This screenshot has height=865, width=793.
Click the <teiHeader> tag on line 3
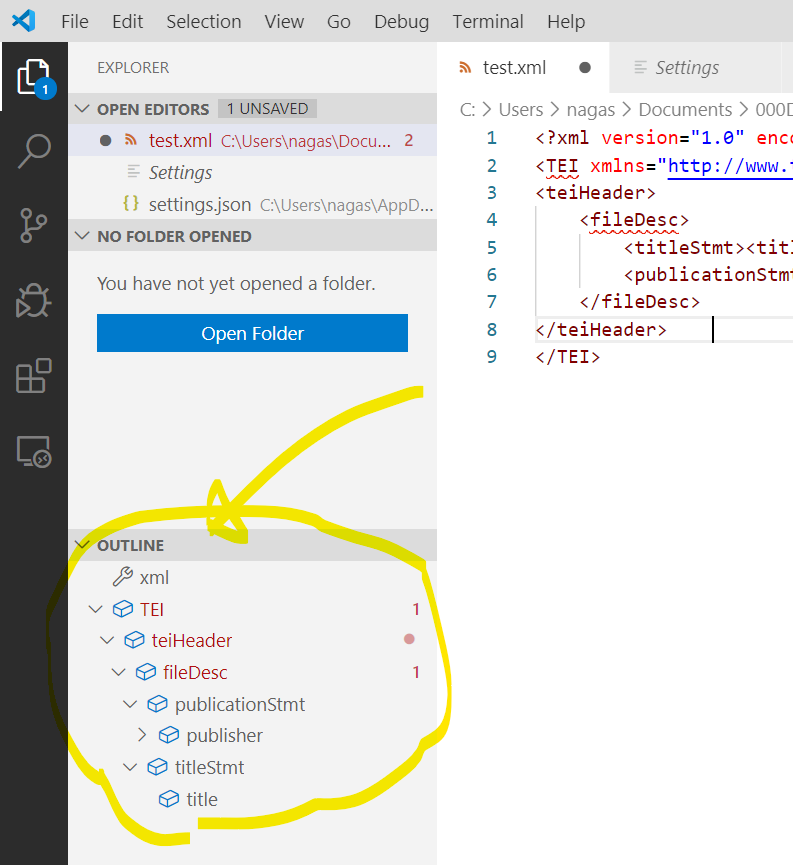595,193
